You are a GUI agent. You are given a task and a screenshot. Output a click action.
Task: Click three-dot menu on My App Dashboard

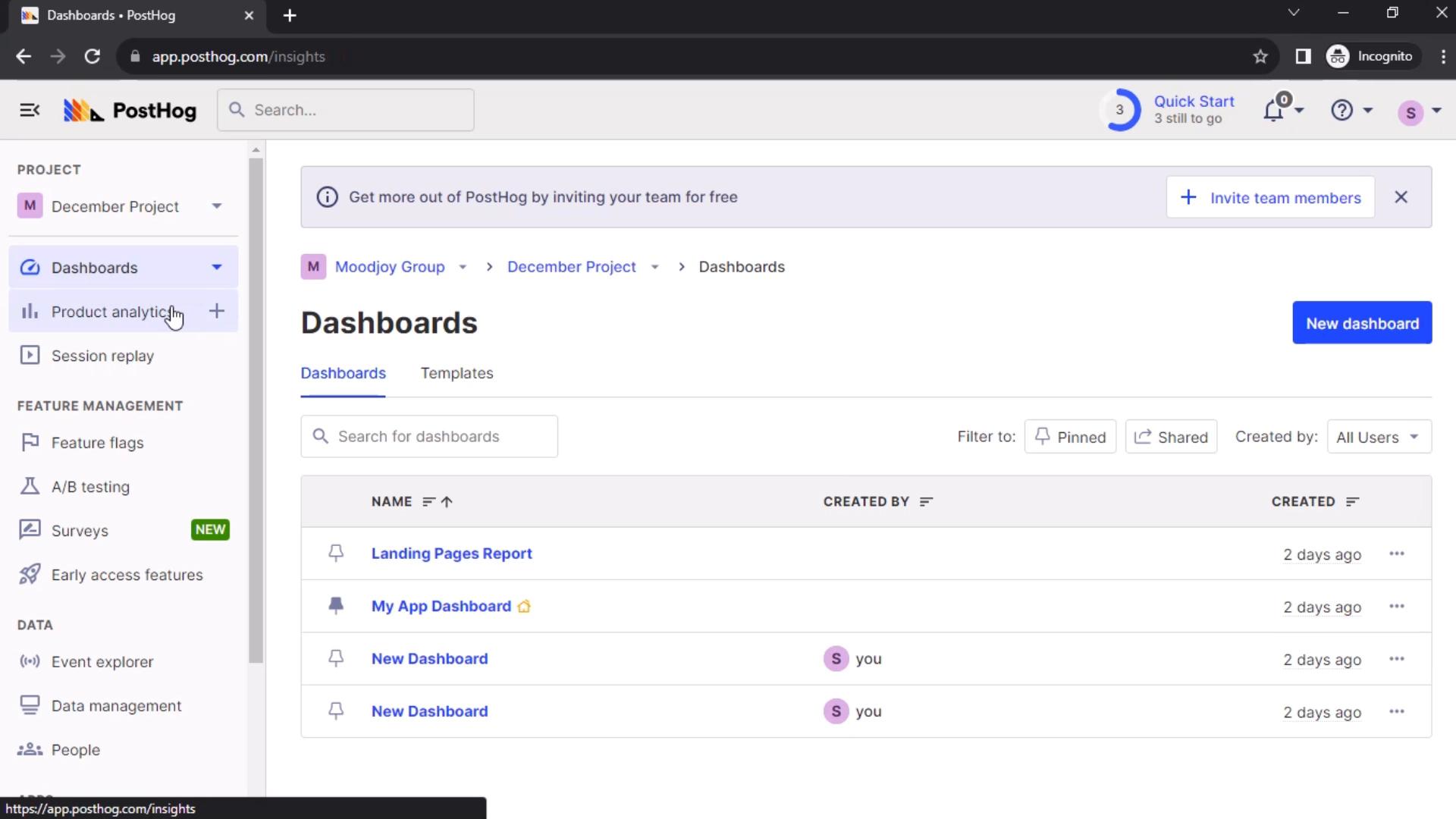(x=1396, y=606)
